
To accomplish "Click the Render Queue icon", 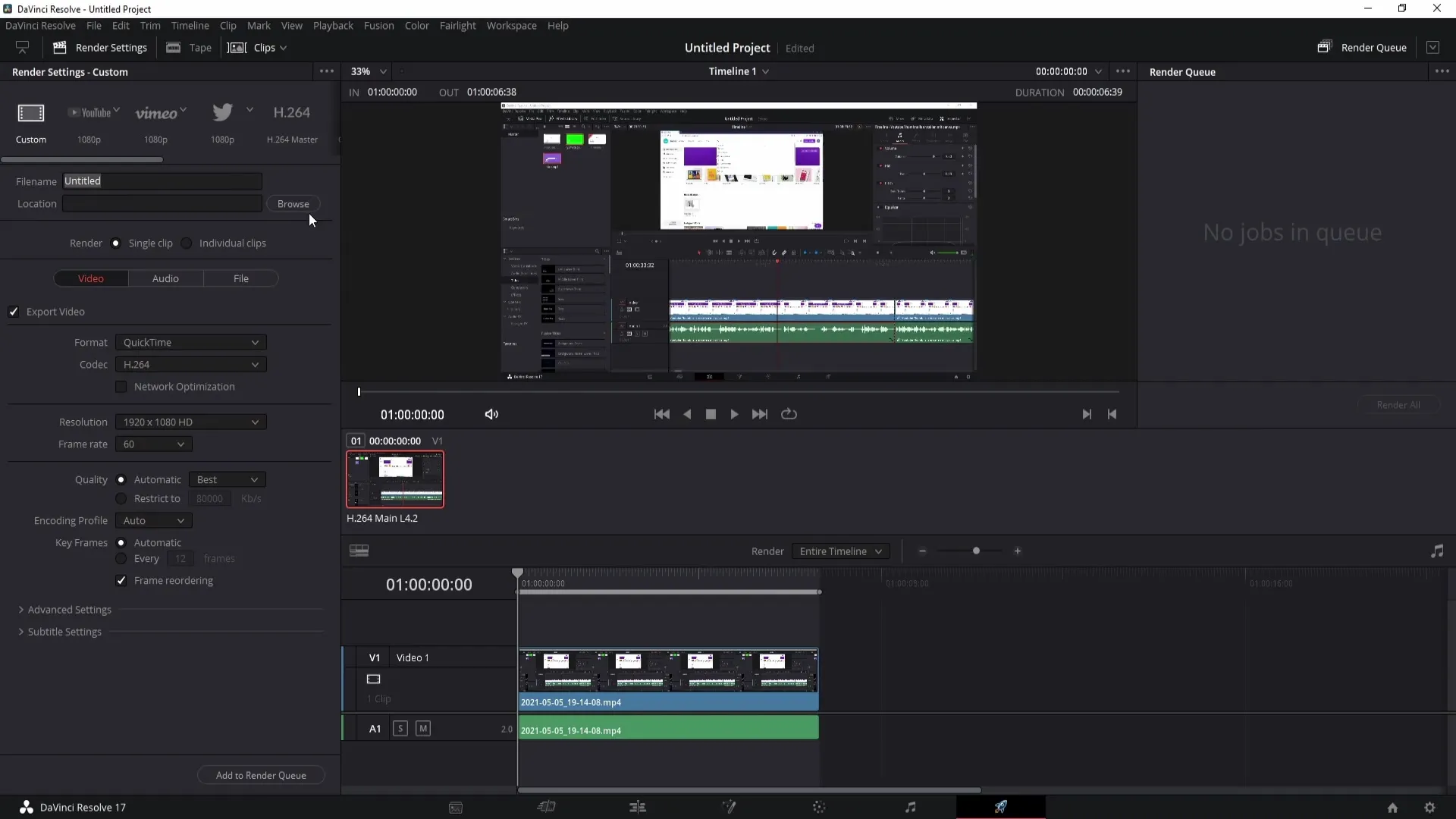I will point(1325,47).
